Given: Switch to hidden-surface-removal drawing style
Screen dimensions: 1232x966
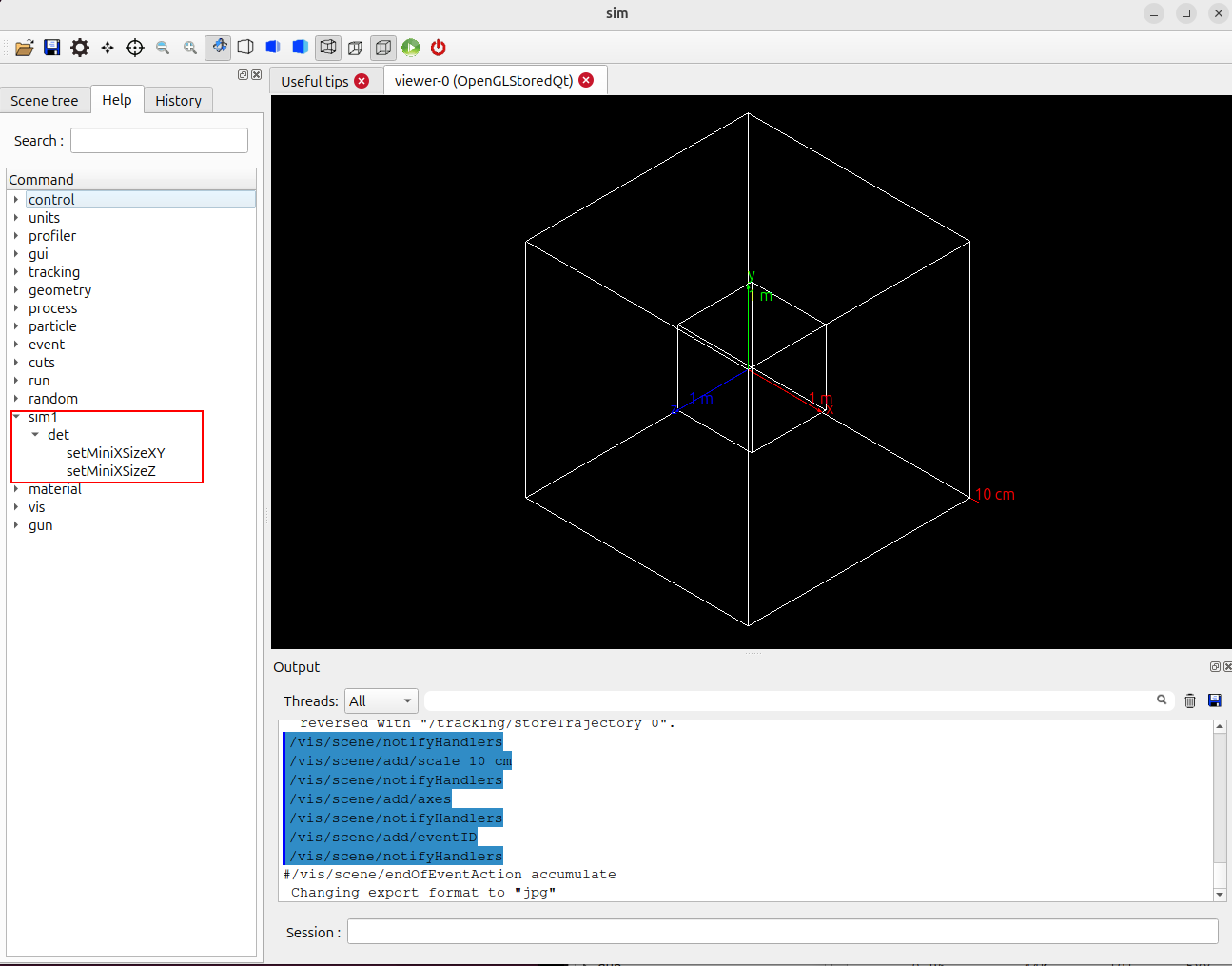Looking at the screenshot, I should (x=273, y=47).
